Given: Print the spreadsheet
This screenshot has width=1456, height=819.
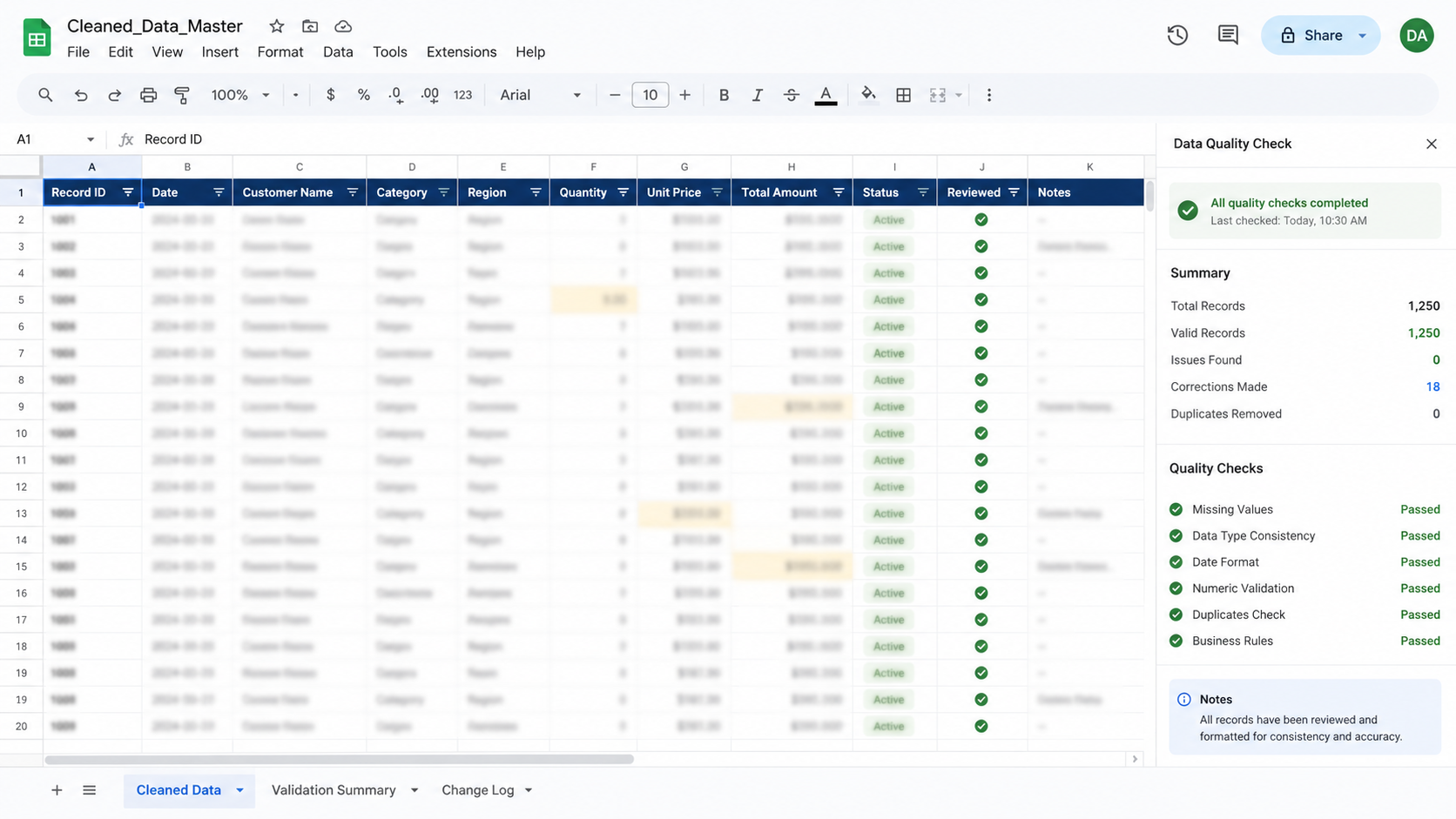Looking at the screenshot, I should point(148,95).
